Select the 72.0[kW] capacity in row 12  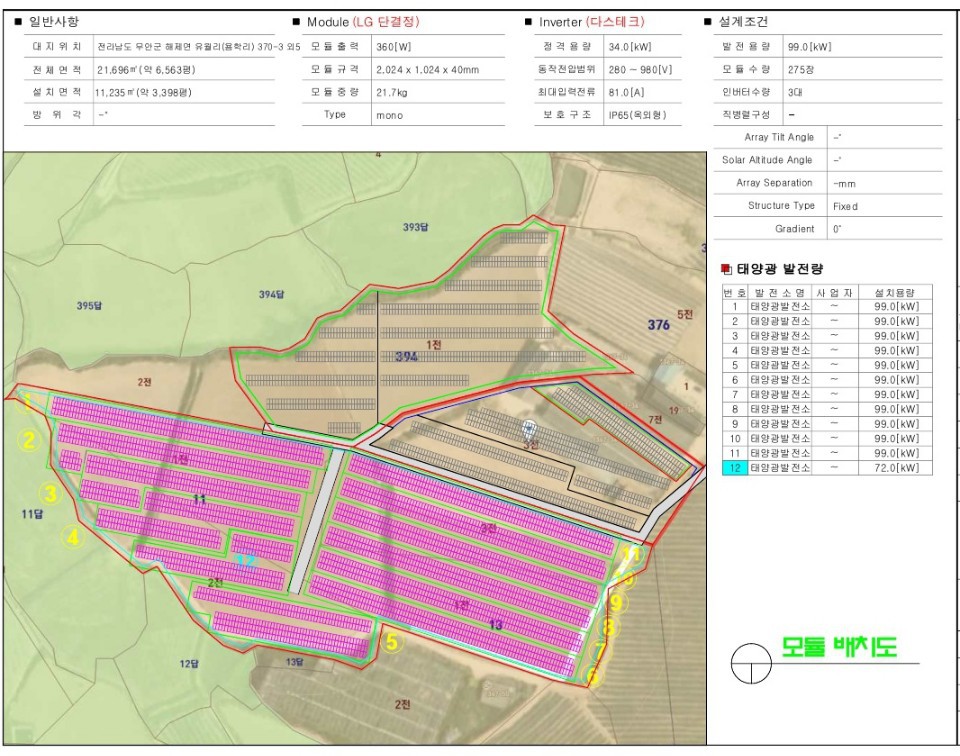tap(896, 468)
